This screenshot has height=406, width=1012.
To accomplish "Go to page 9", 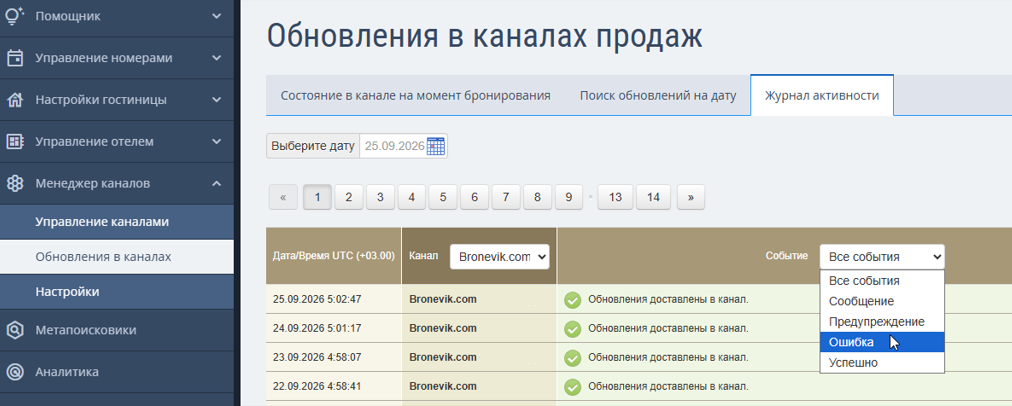I will pos(569,198).
